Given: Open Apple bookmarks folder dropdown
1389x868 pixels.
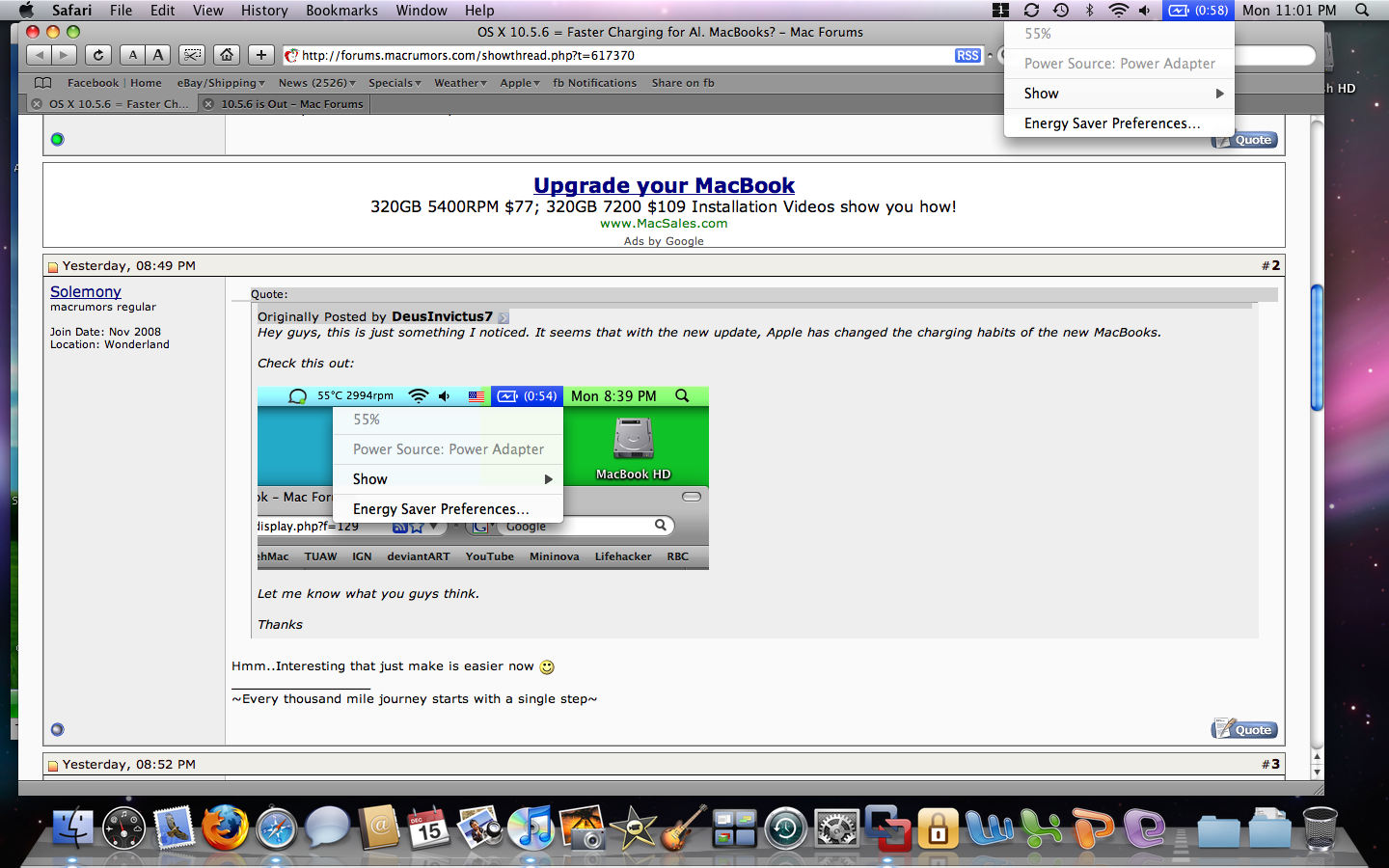Looking at the screenshot, I should [x=520, y=83].
